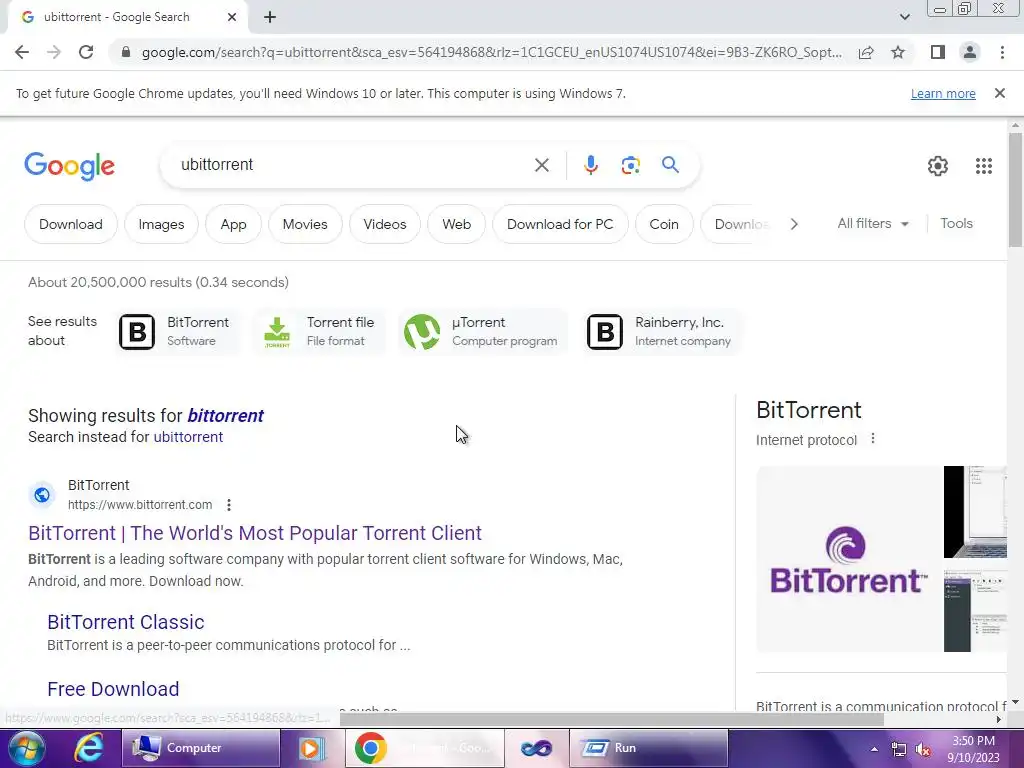Open the Chrome profile avatar
The width and height of the screenshot is (1024, 768).
point(970,52)
